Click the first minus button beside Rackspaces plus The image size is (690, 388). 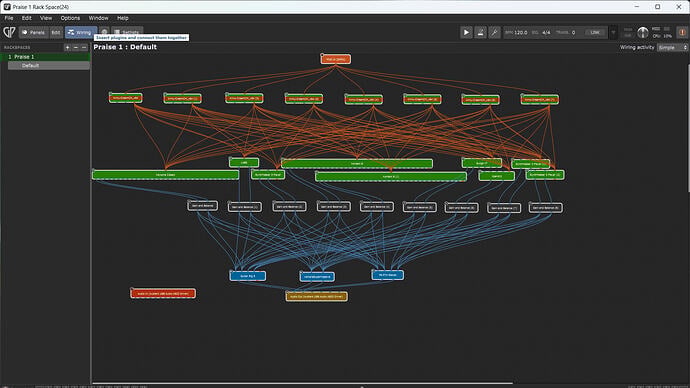pos(76,47)
